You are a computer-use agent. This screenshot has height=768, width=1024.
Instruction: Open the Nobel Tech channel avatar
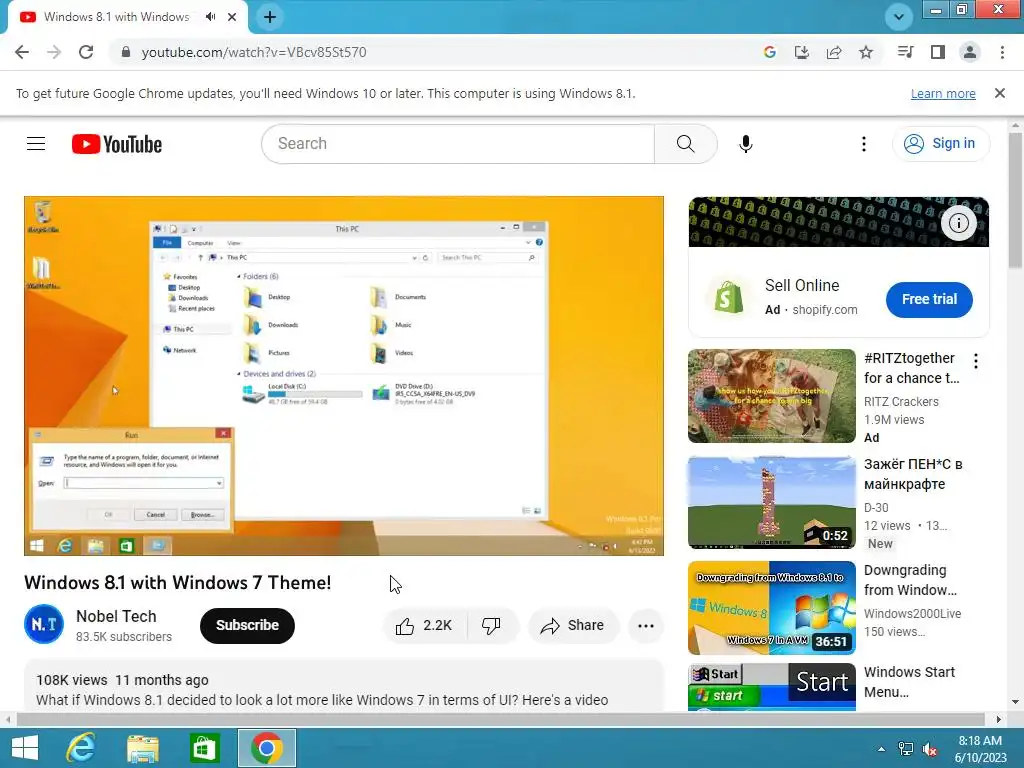point(44,624)
